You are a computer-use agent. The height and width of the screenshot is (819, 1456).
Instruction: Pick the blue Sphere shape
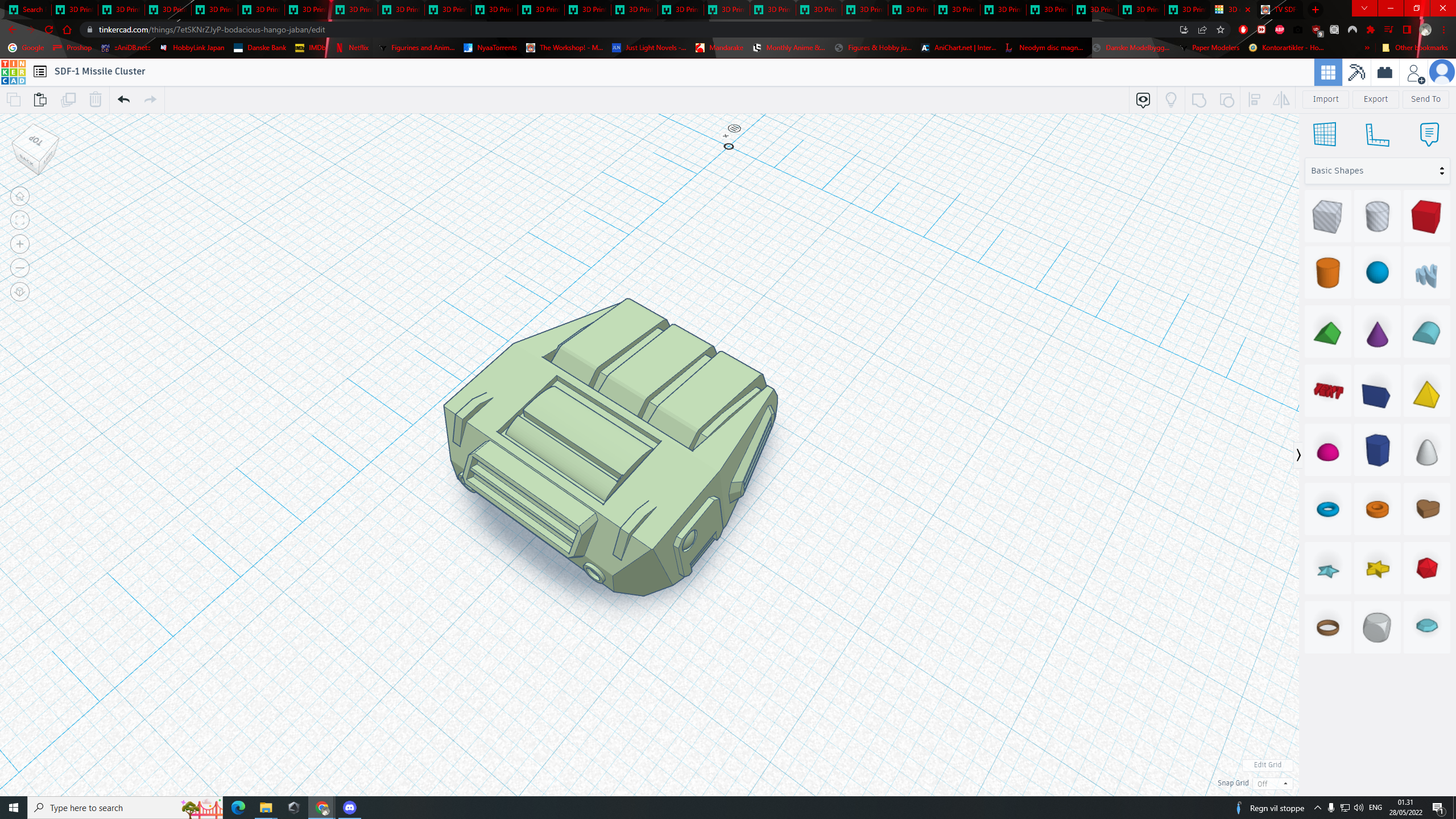(x=1377, y=272)
